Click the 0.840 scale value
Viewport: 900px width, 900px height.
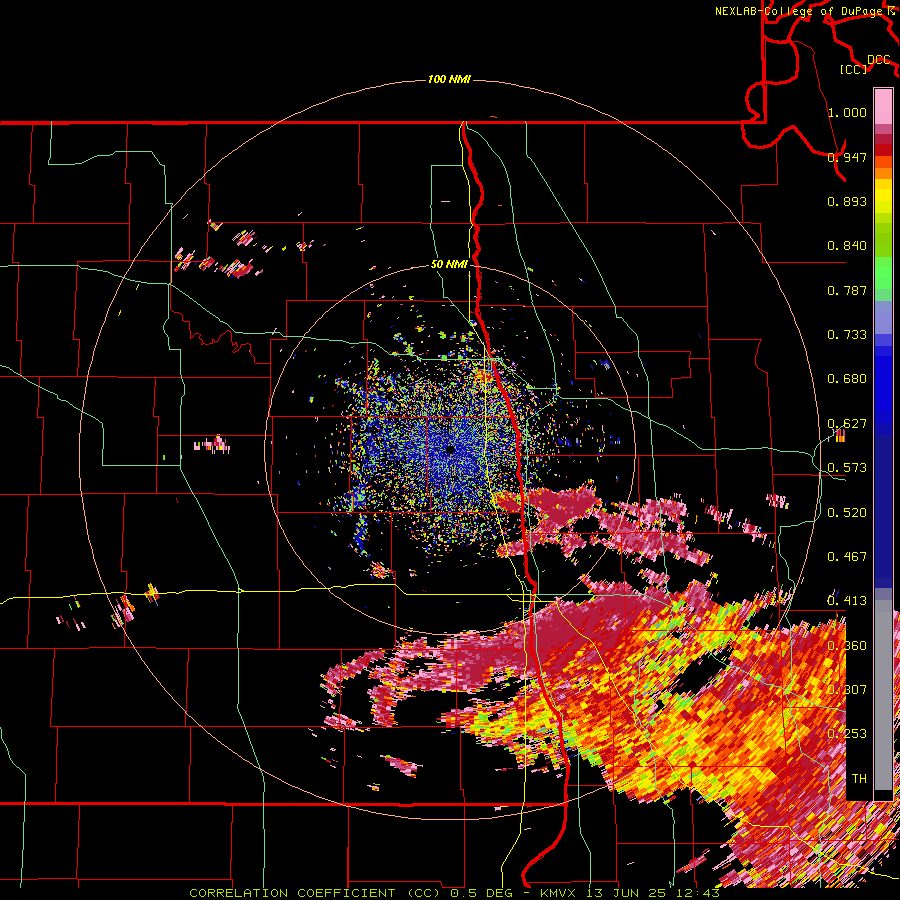point(847,246)
